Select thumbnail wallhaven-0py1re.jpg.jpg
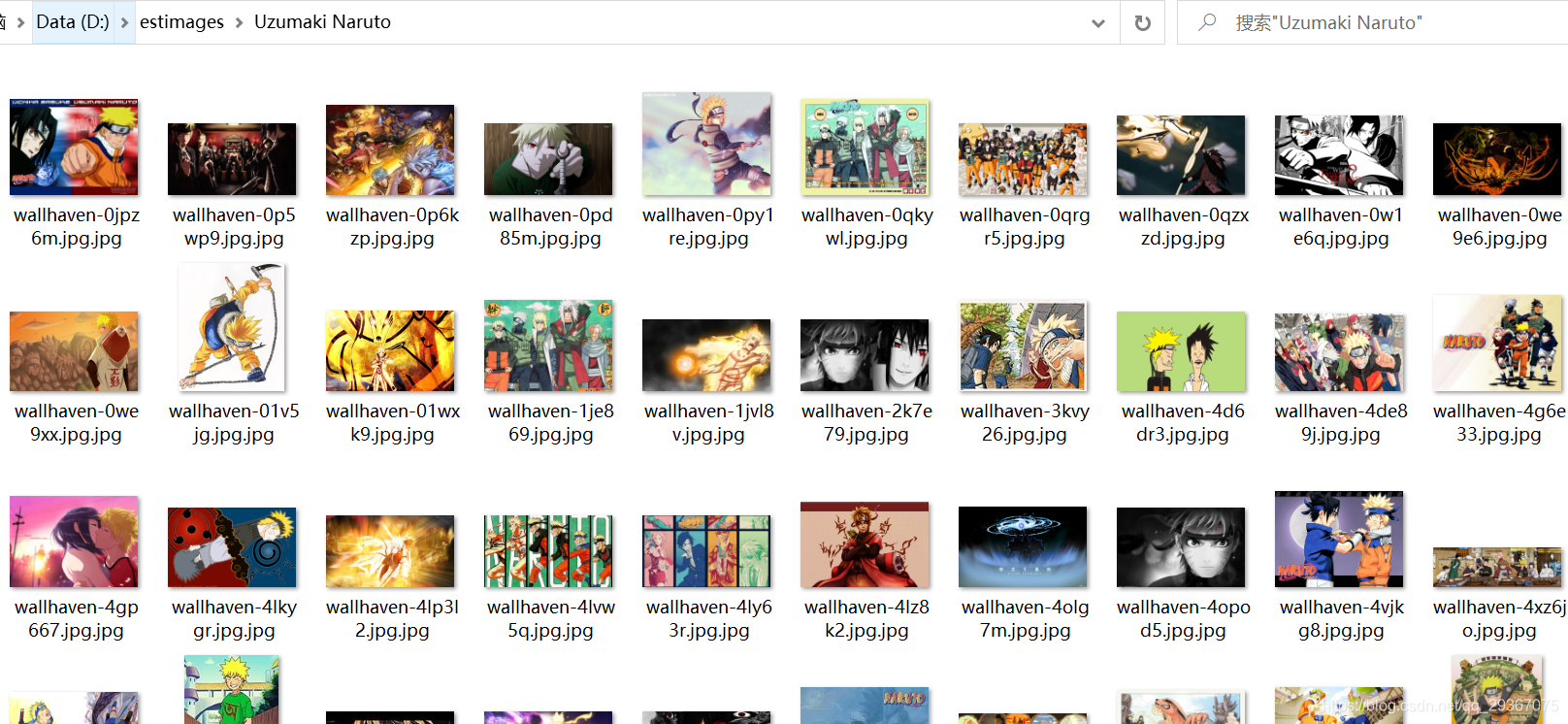 coord(706,145)
